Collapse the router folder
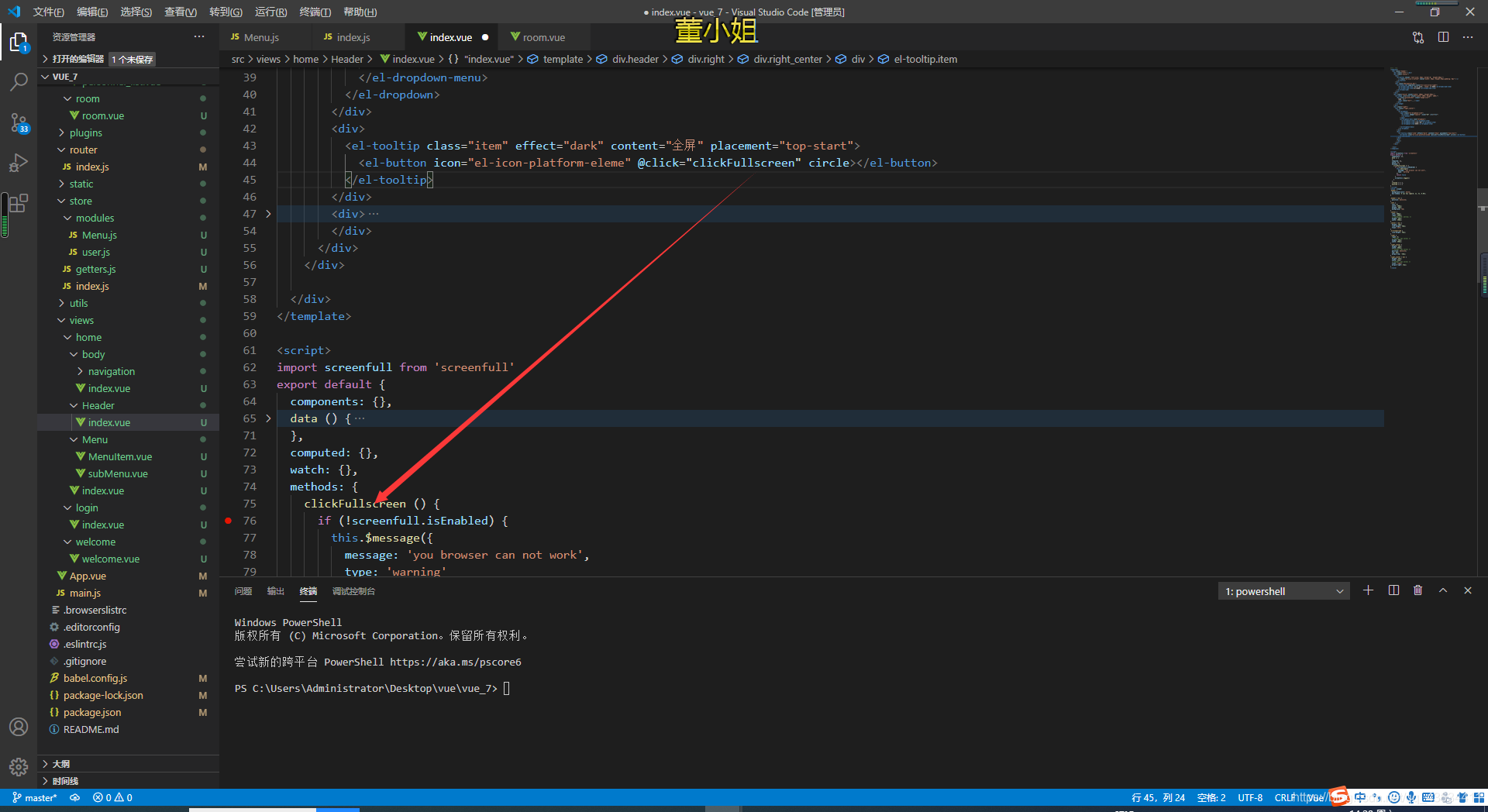This screenshot has height=812, width=1488. 83,150
